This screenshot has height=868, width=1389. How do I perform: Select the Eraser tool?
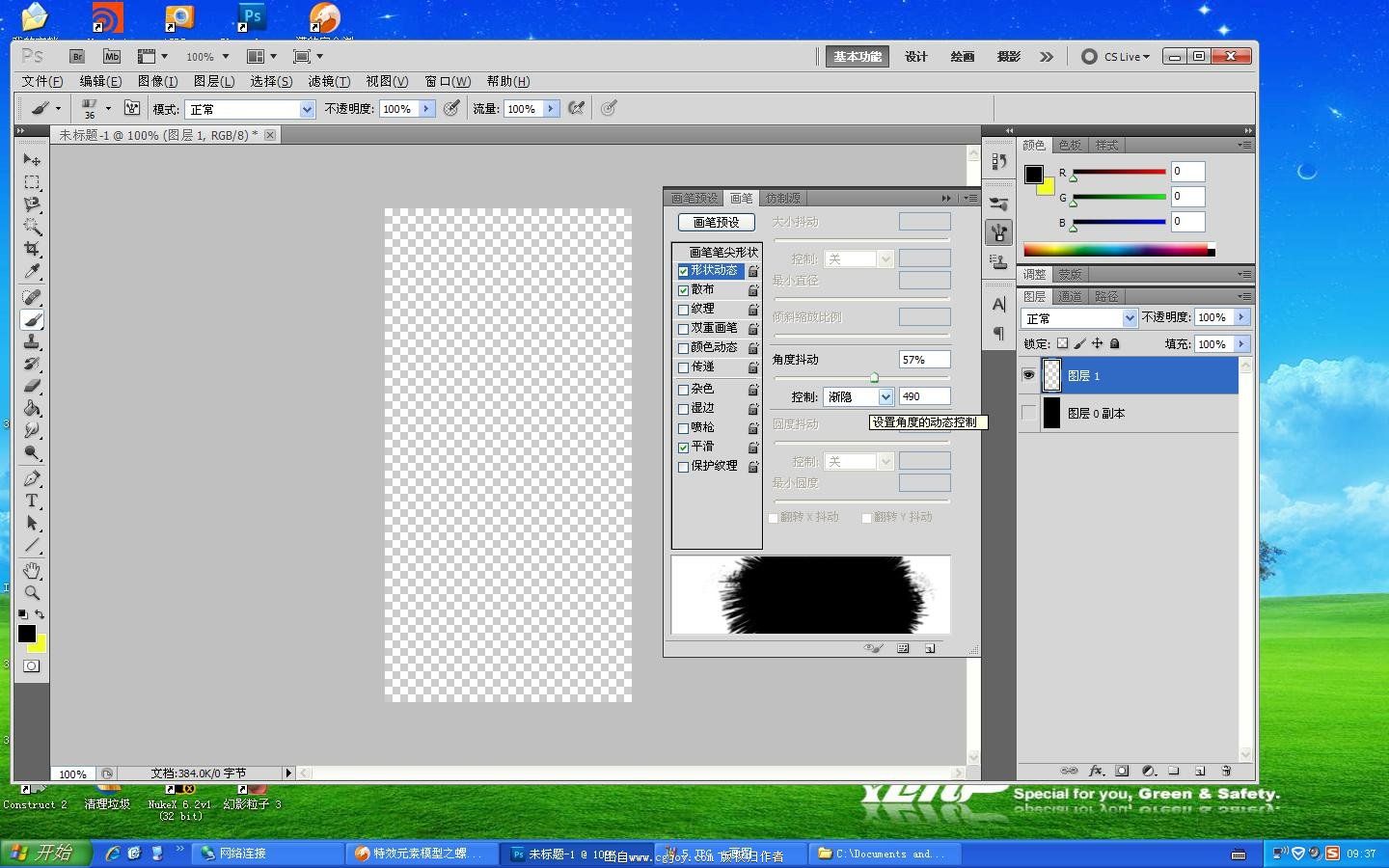(x=32, y=386)
